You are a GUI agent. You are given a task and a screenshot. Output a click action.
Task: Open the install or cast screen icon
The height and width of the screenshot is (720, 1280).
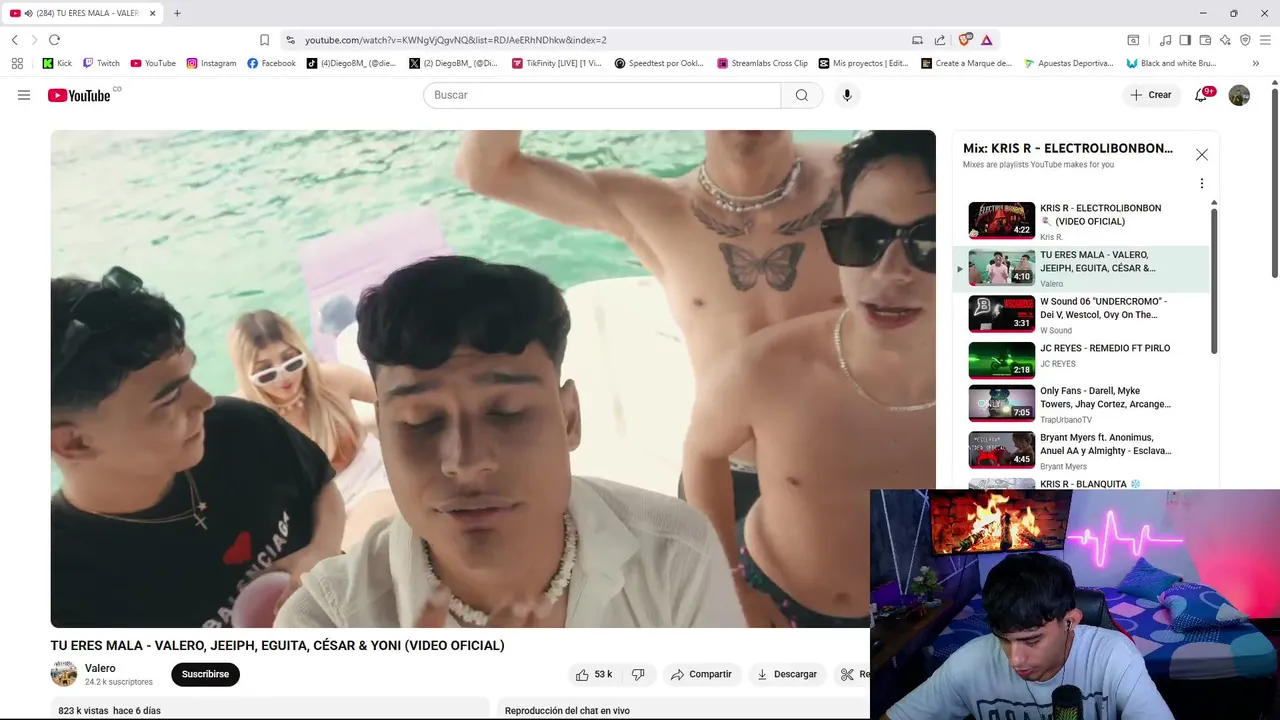pos(917,40)
